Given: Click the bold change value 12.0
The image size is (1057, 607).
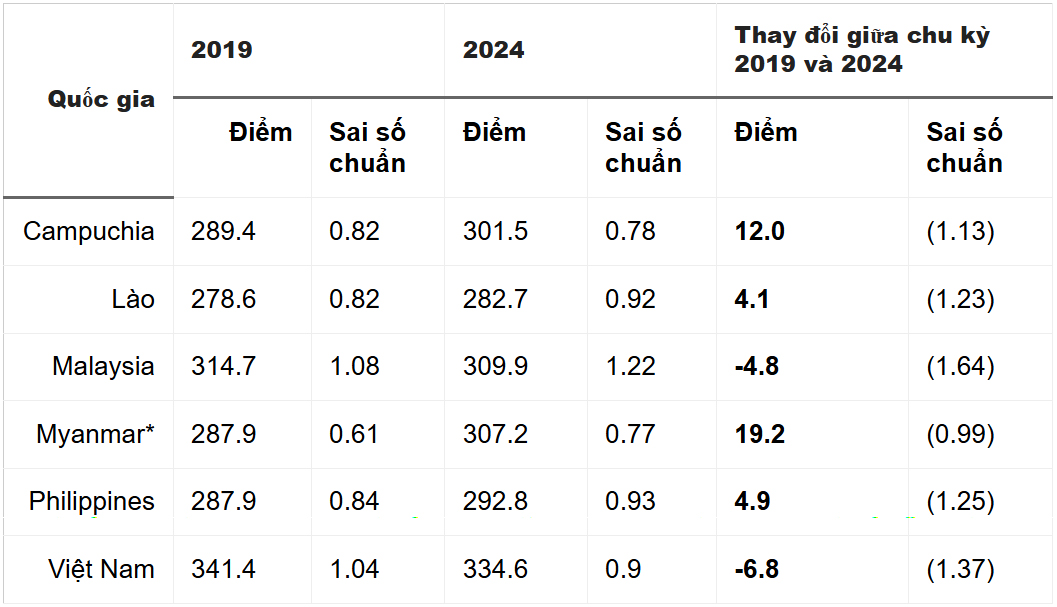Looking at the screenshot, I should [x=759, y=232].
